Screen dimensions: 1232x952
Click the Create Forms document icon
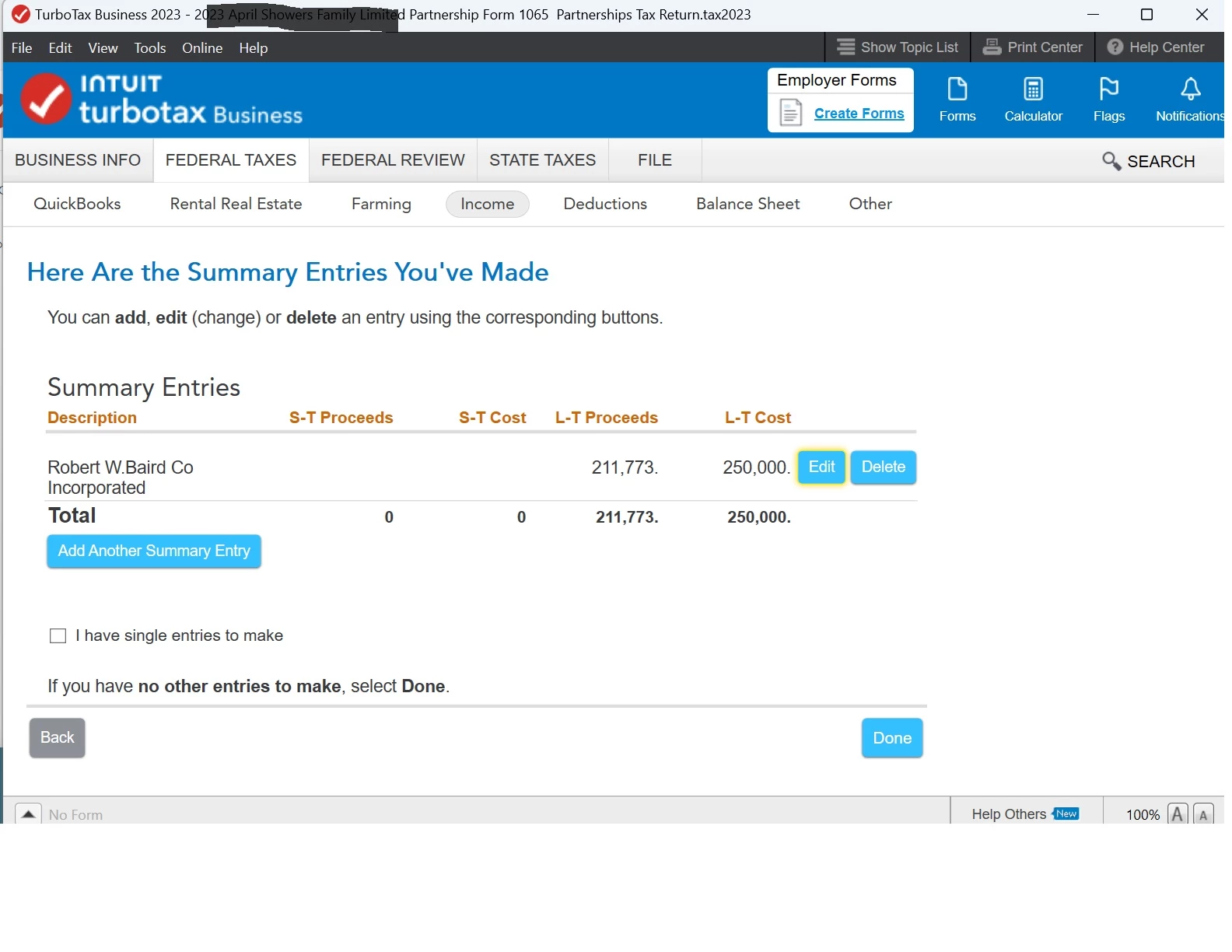click(791, 113)
